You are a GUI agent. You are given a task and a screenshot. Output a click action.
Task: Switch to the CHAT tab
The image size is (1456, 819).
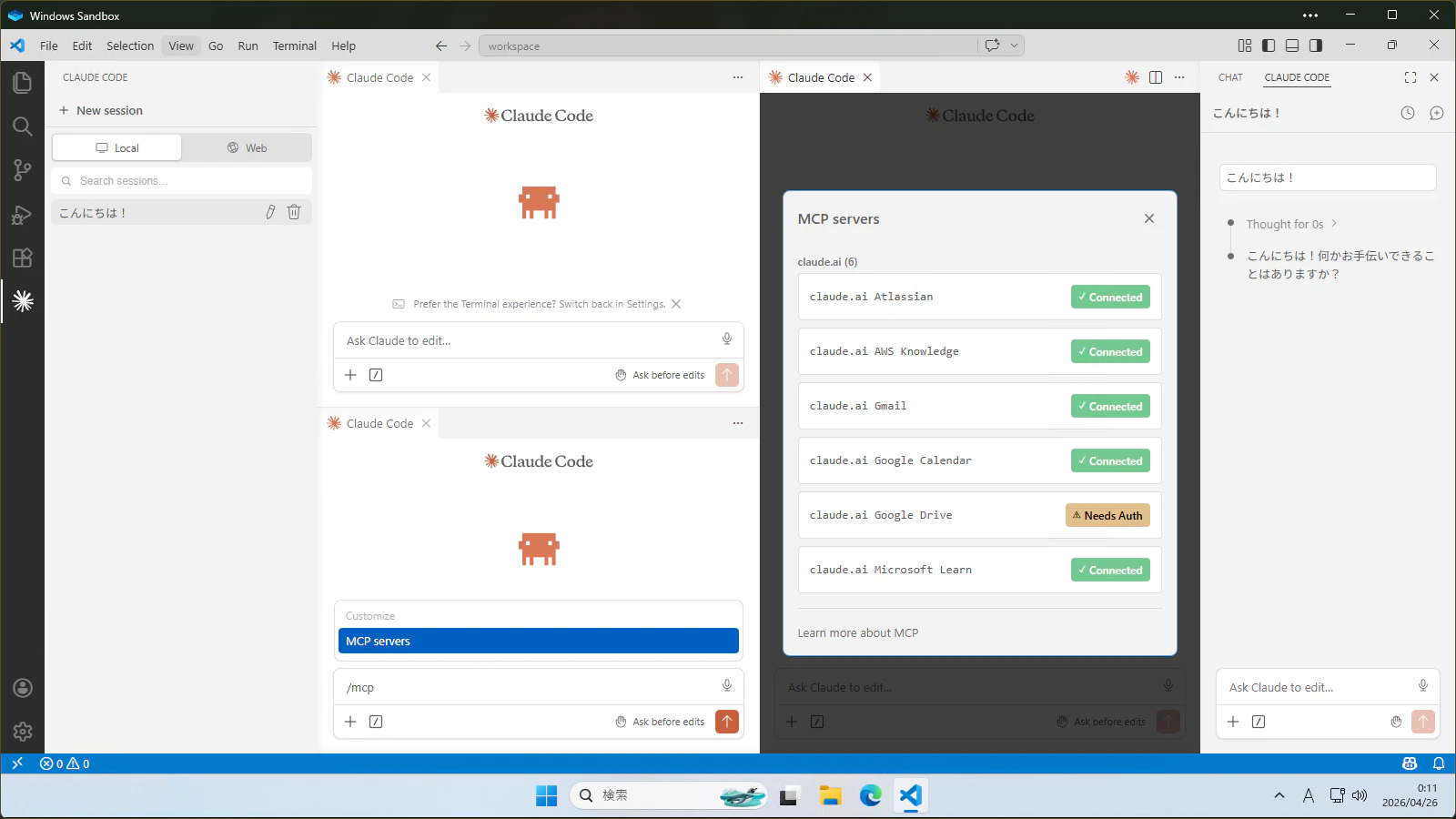pos(1230,77)
